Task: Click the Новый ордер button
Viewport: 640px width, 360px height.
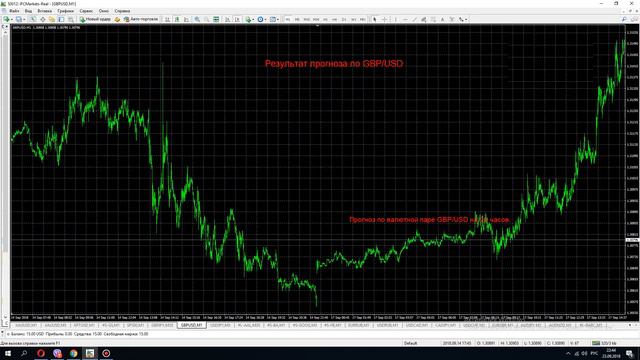Action: pyautogui.click(x=95, y=19)
